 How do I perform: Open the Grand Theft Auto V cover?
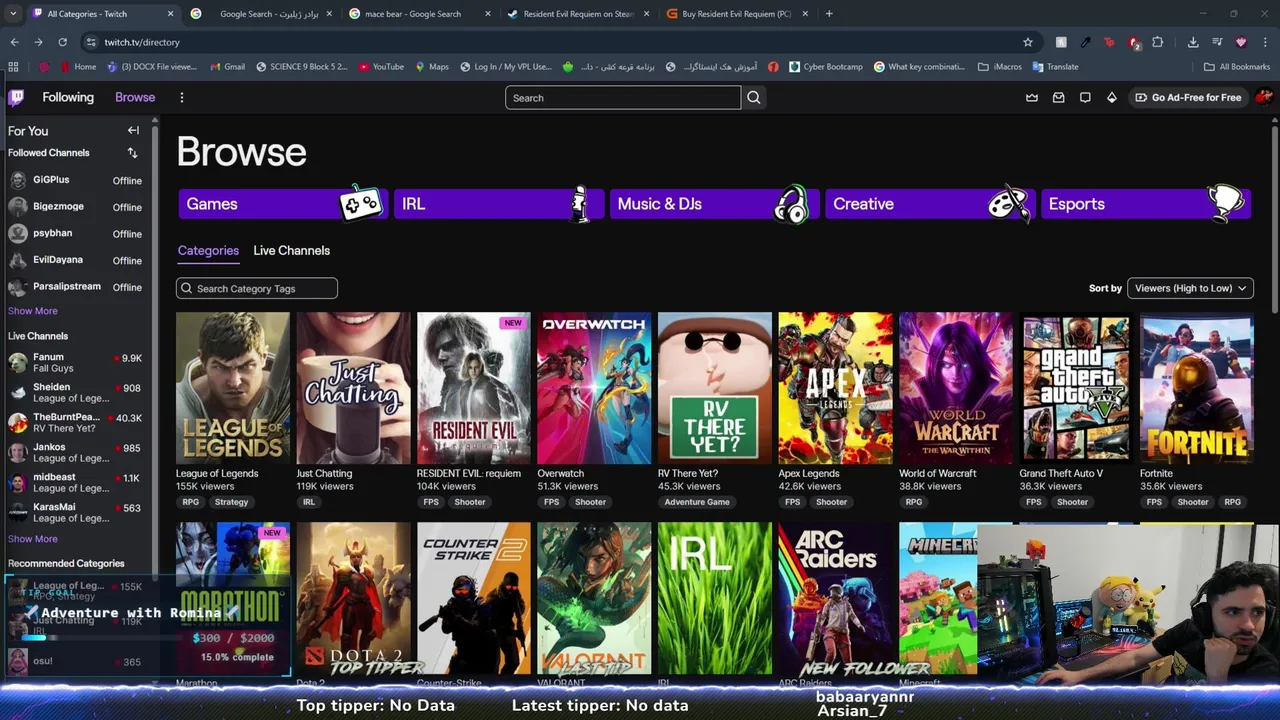pyautogui.click(x=1076, y=388)
